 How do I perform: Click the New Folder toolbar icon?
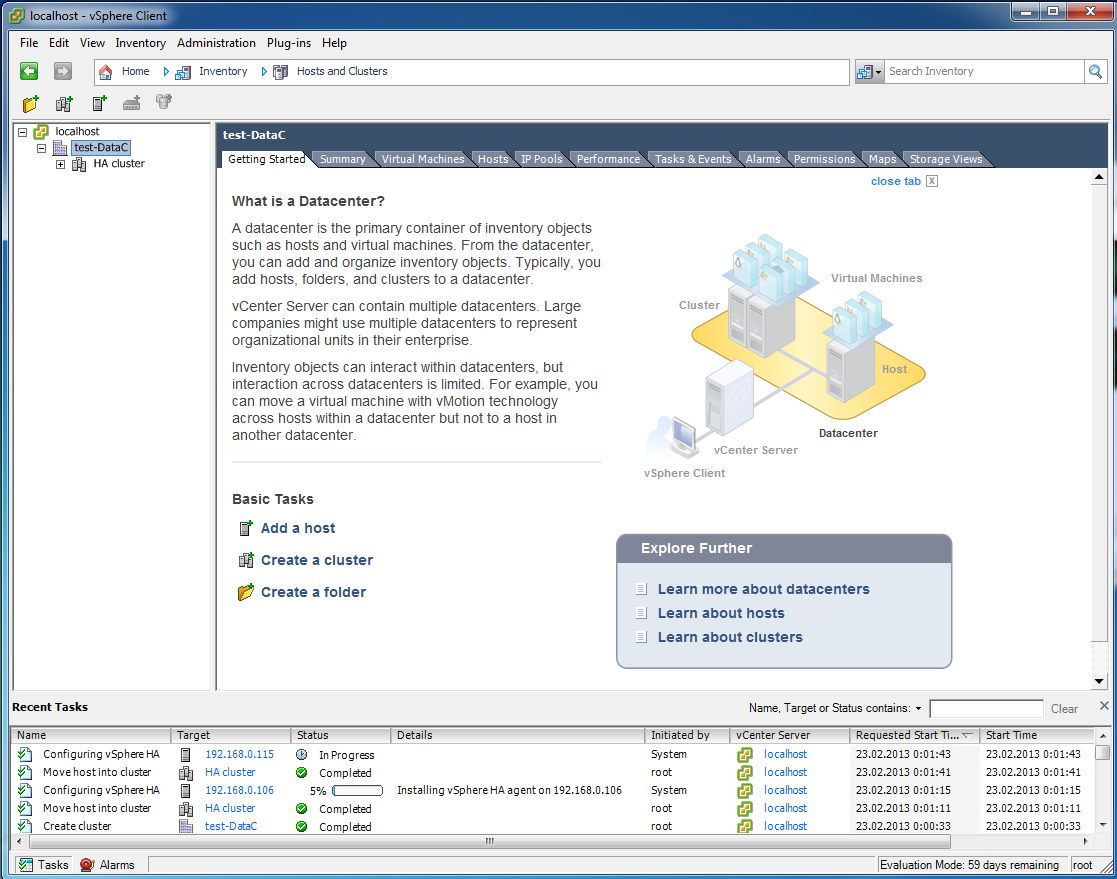point(30,103)
